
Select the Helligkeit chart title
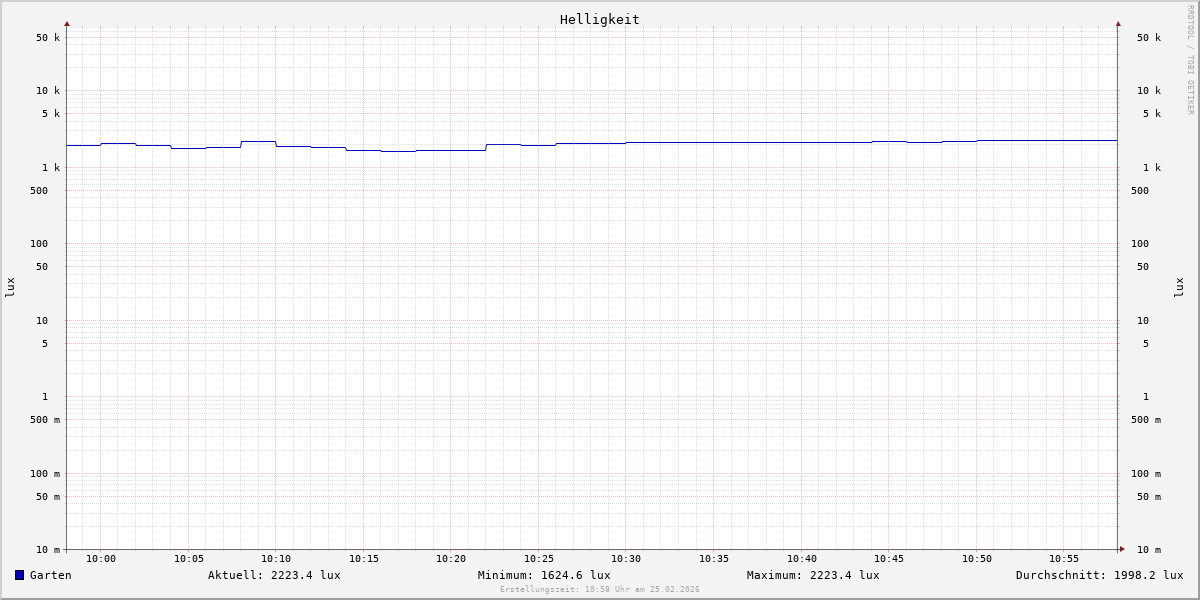599,19
